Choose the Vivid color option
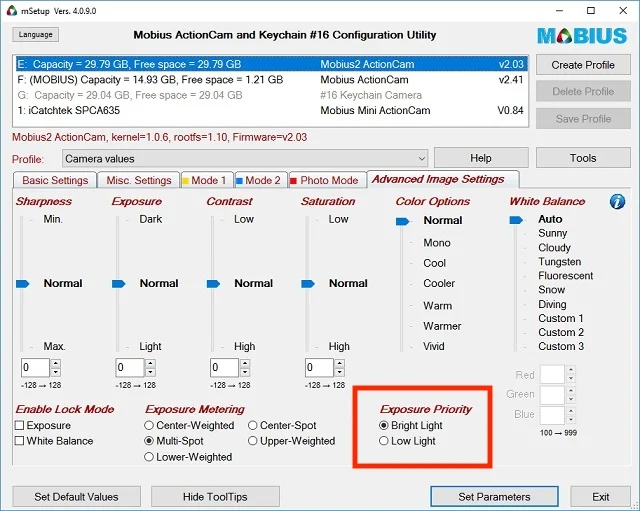 coord(433,347)
